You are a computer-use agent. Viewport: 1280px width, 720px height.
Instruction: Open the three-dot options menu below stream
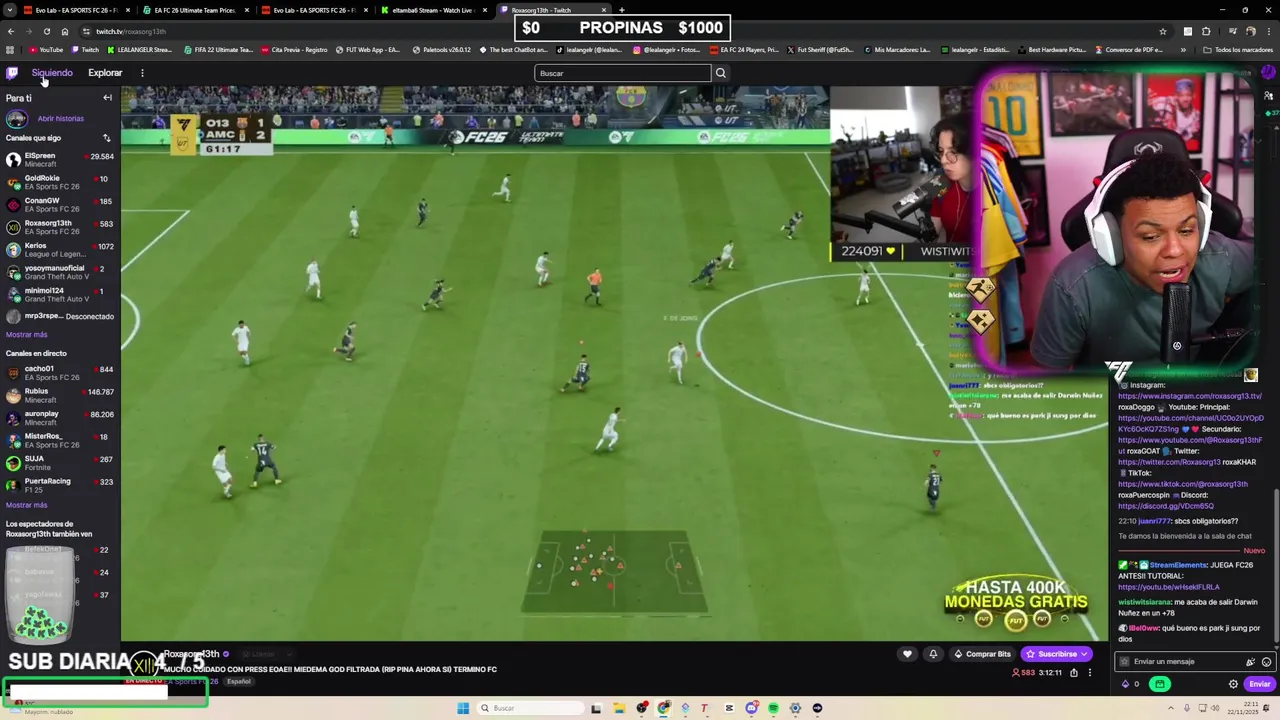pyautogui.click(x=1090, y=673)
